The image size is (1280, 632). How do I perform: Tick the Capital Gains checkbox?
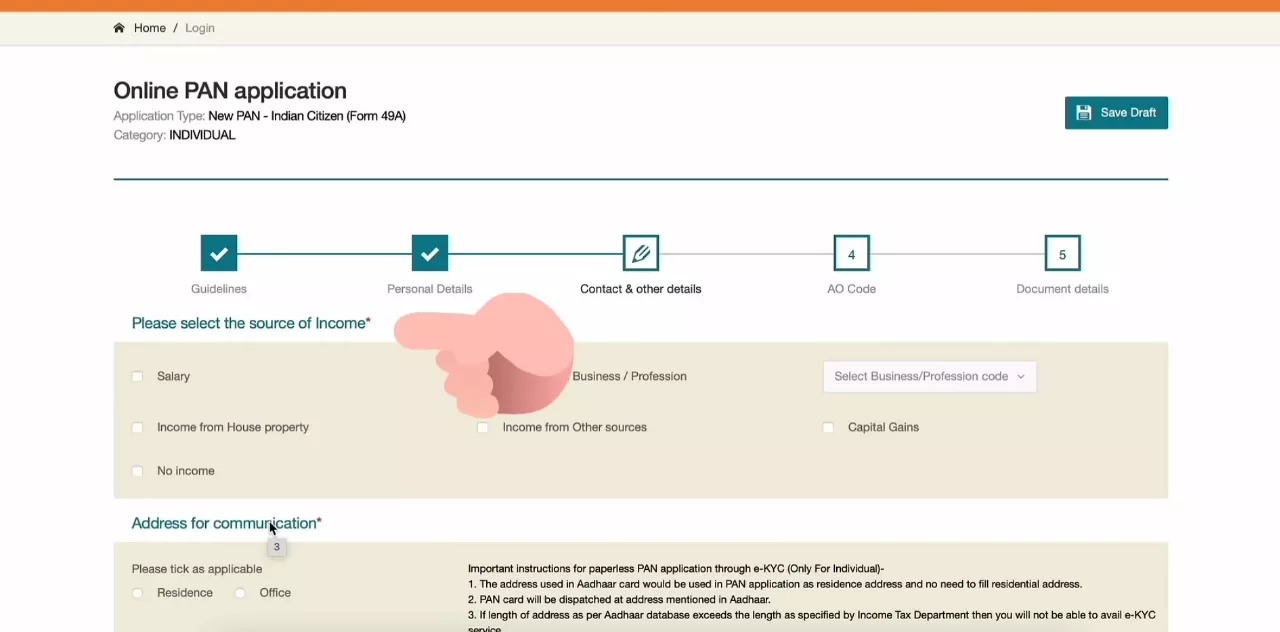[828, 427]
